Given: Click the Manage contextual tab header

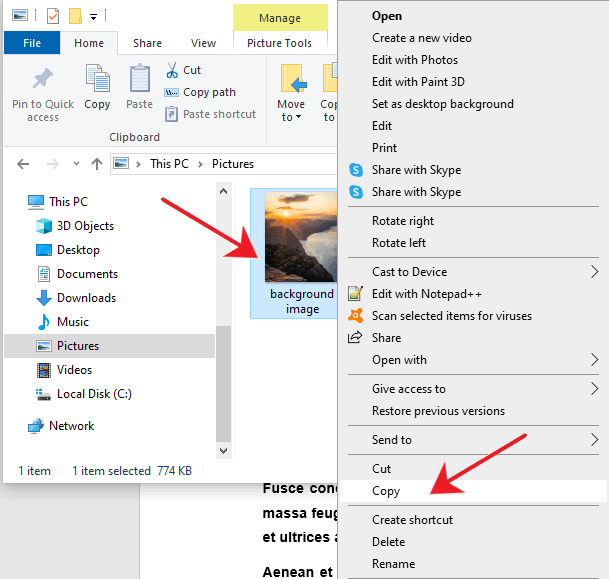Looking at the screenshot, I should click(280, 18).
